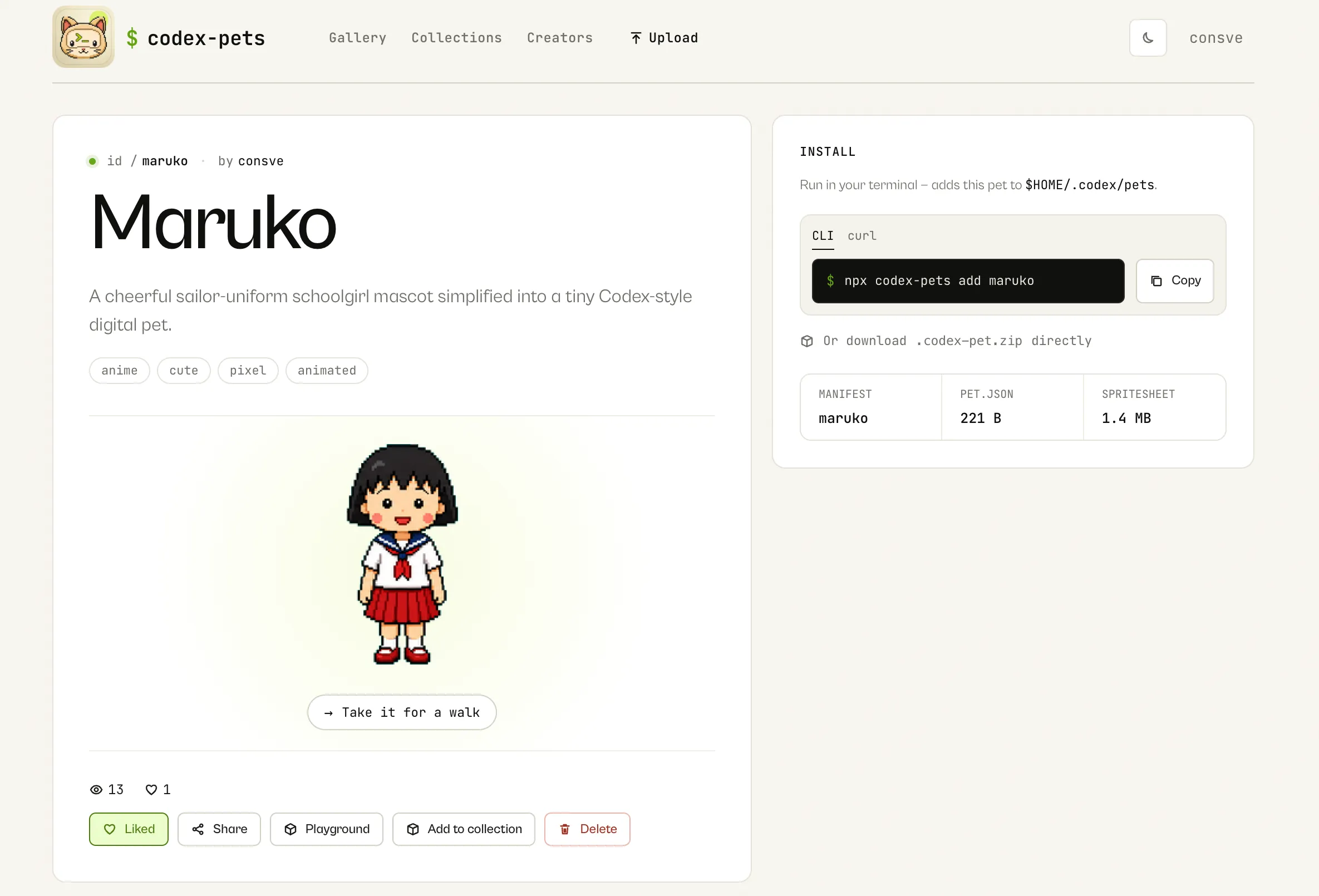Click Take it for a walk
The image size is (1319, 896).
click(402, 712)
